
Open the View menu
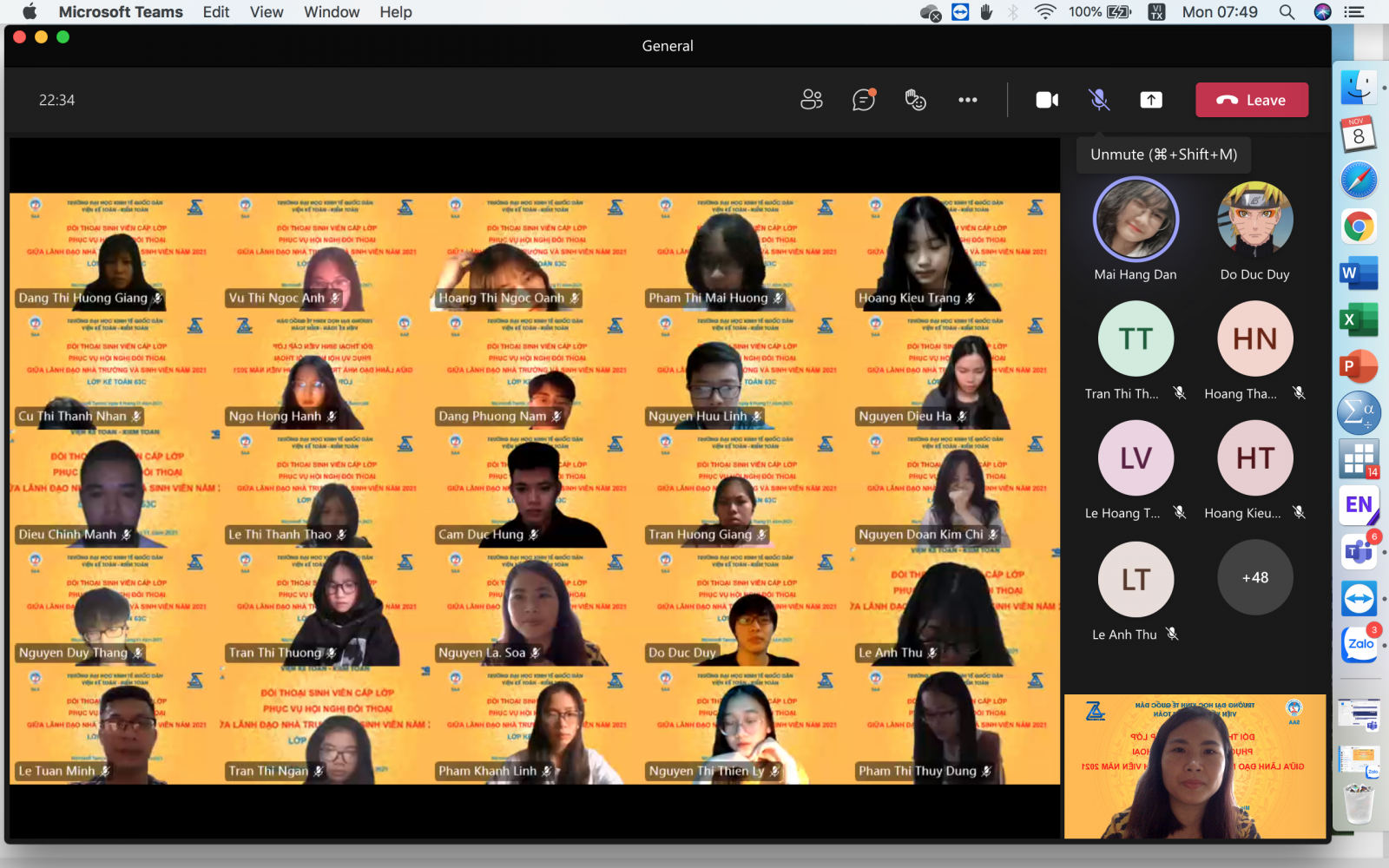click(x=267, y=12)
